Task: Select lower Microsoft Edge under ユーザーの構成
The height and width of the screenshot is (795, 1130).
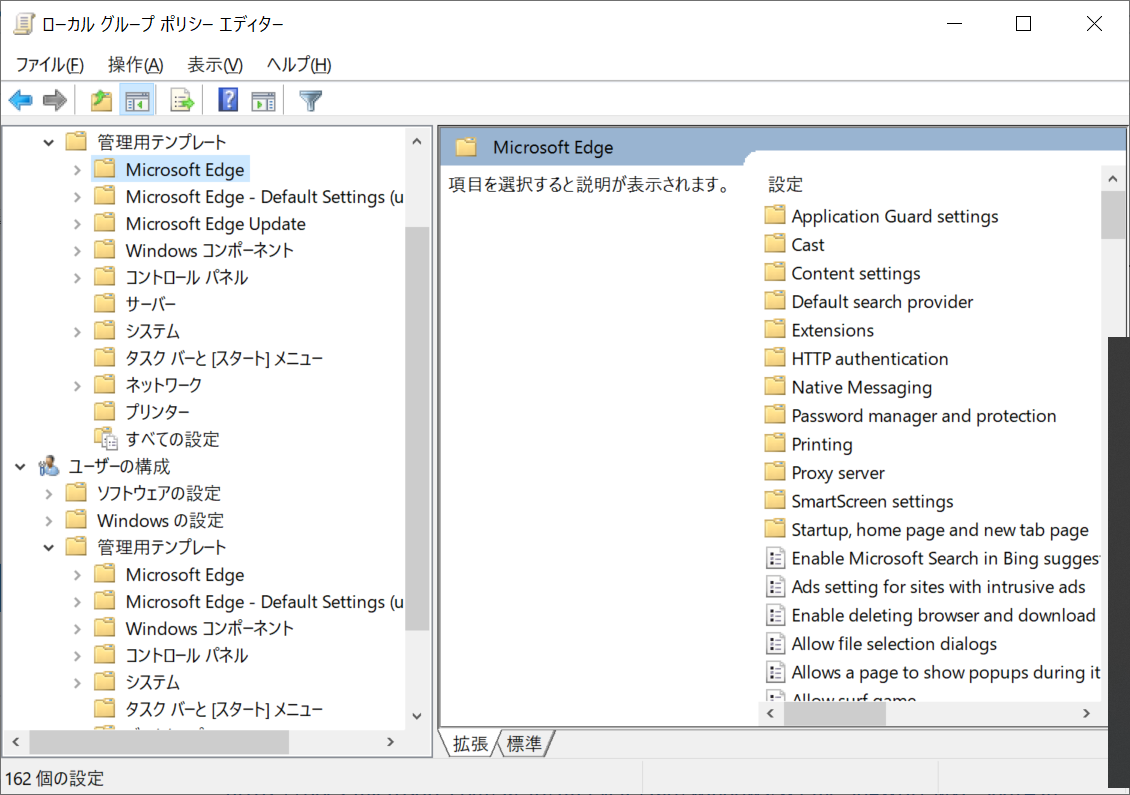Action: 184,574
